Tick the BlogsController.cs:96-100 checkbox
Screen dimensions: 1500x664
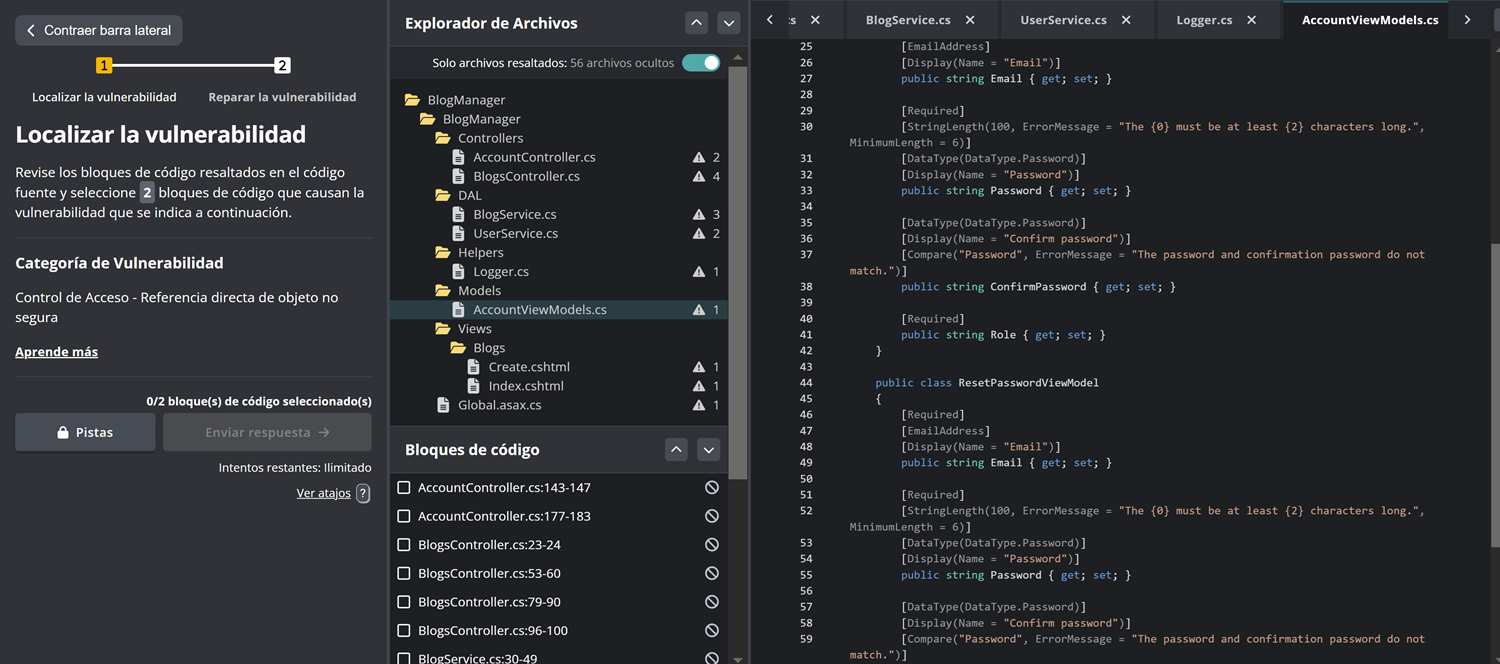[404, 631]
